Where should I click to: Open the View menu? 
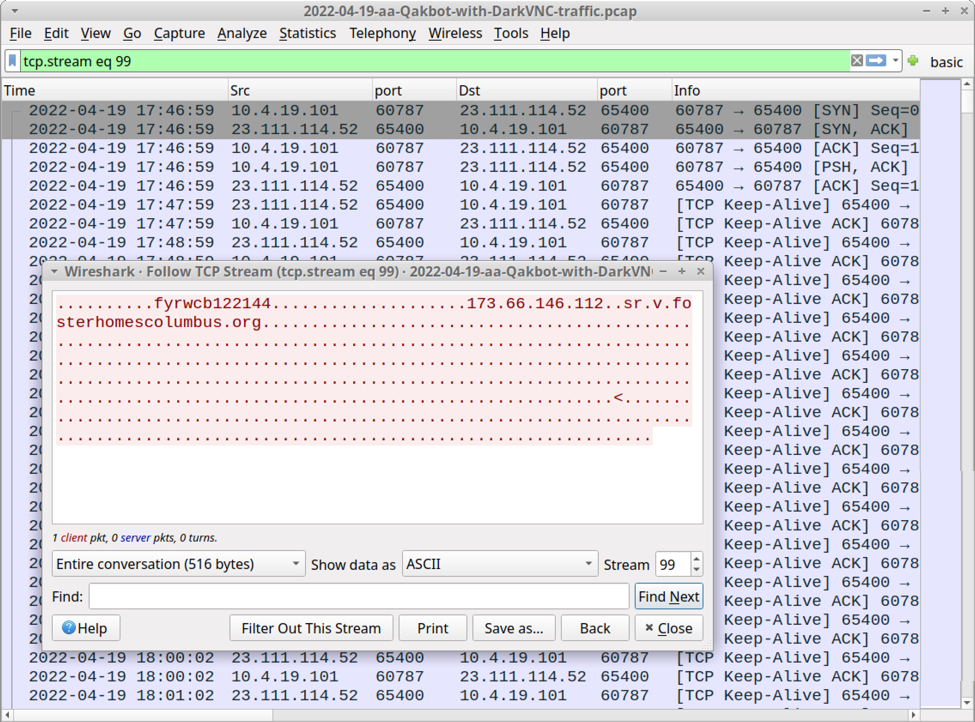96,33
